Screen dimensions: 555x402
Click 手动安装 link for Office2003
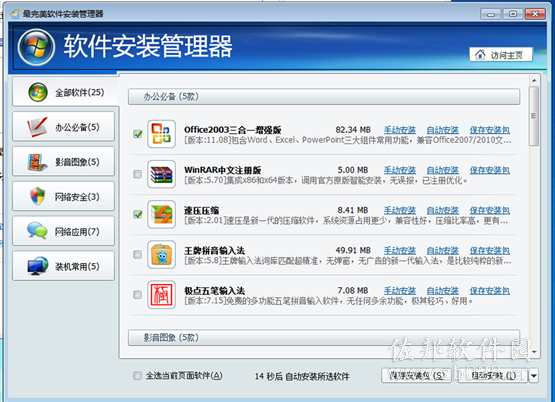(x=400, y=130)
